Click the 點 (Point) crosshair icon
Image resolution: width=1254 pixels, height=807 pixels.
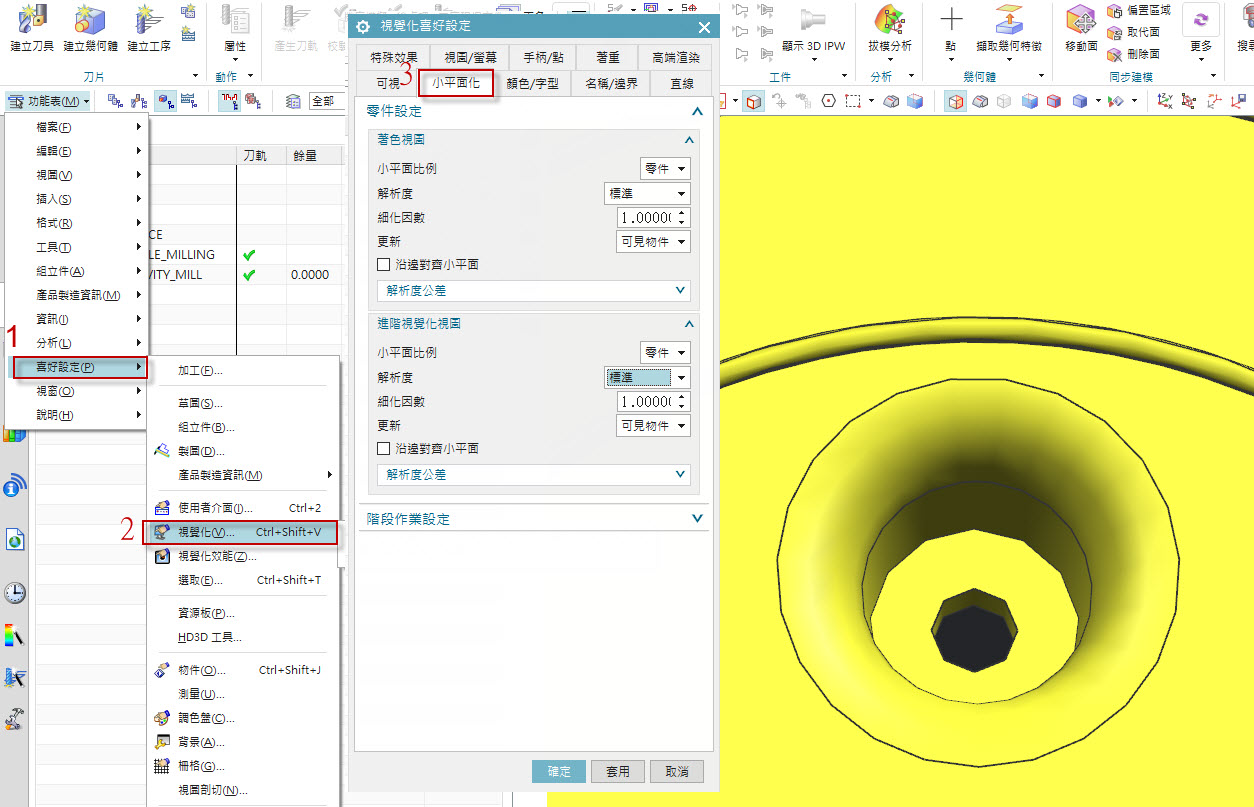point(951,20)
